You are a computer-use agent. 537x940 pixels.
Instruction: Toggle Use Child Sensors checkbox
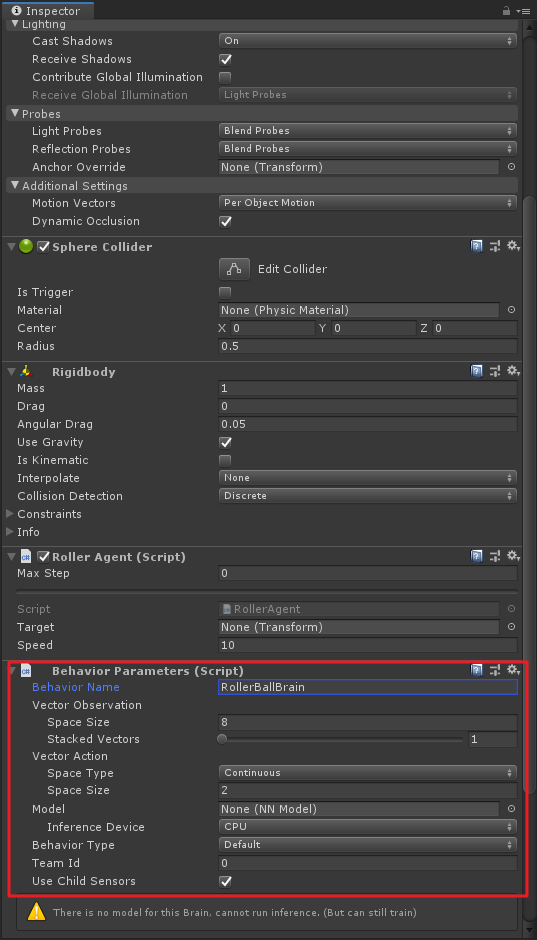[225, 881]
